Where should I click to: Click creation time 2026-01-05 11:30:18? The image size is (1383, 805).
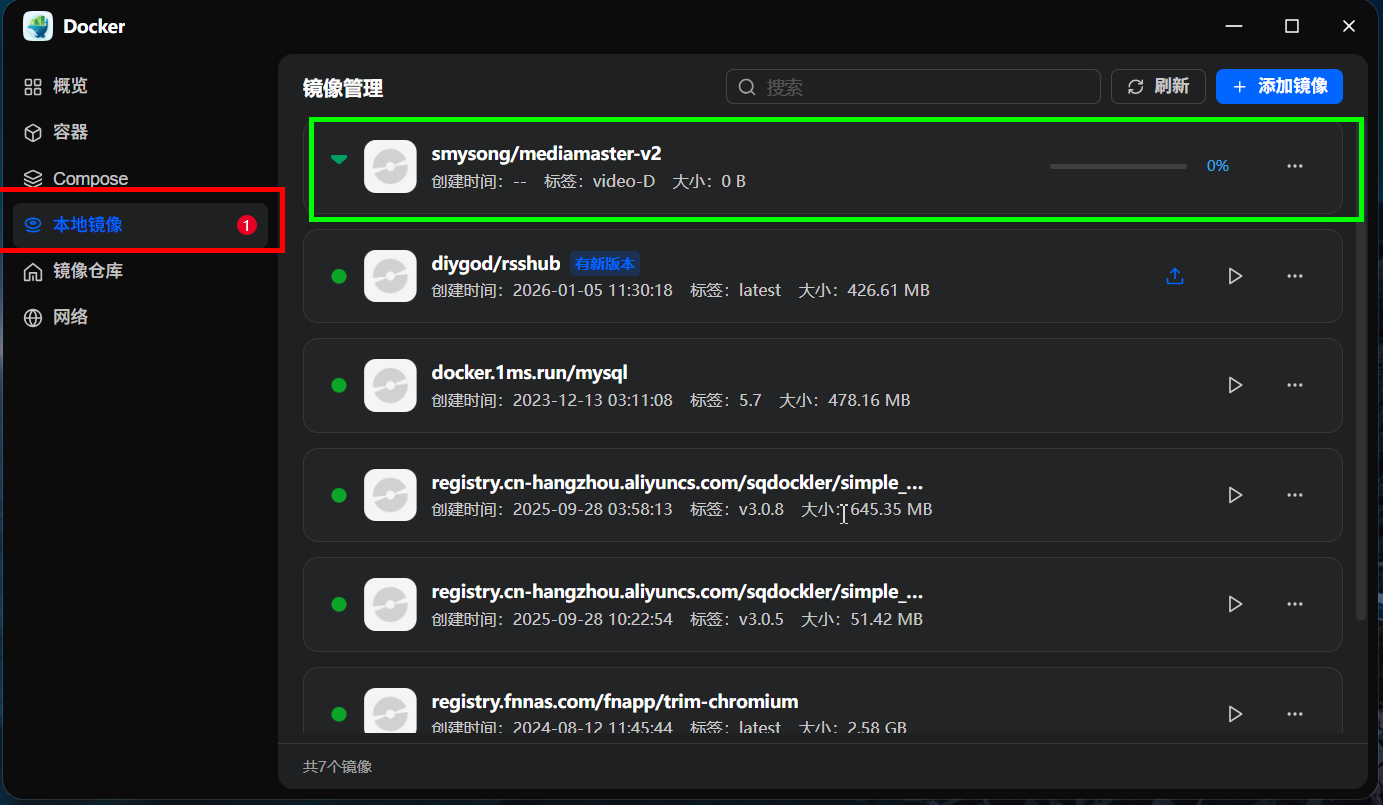[593, 290]
